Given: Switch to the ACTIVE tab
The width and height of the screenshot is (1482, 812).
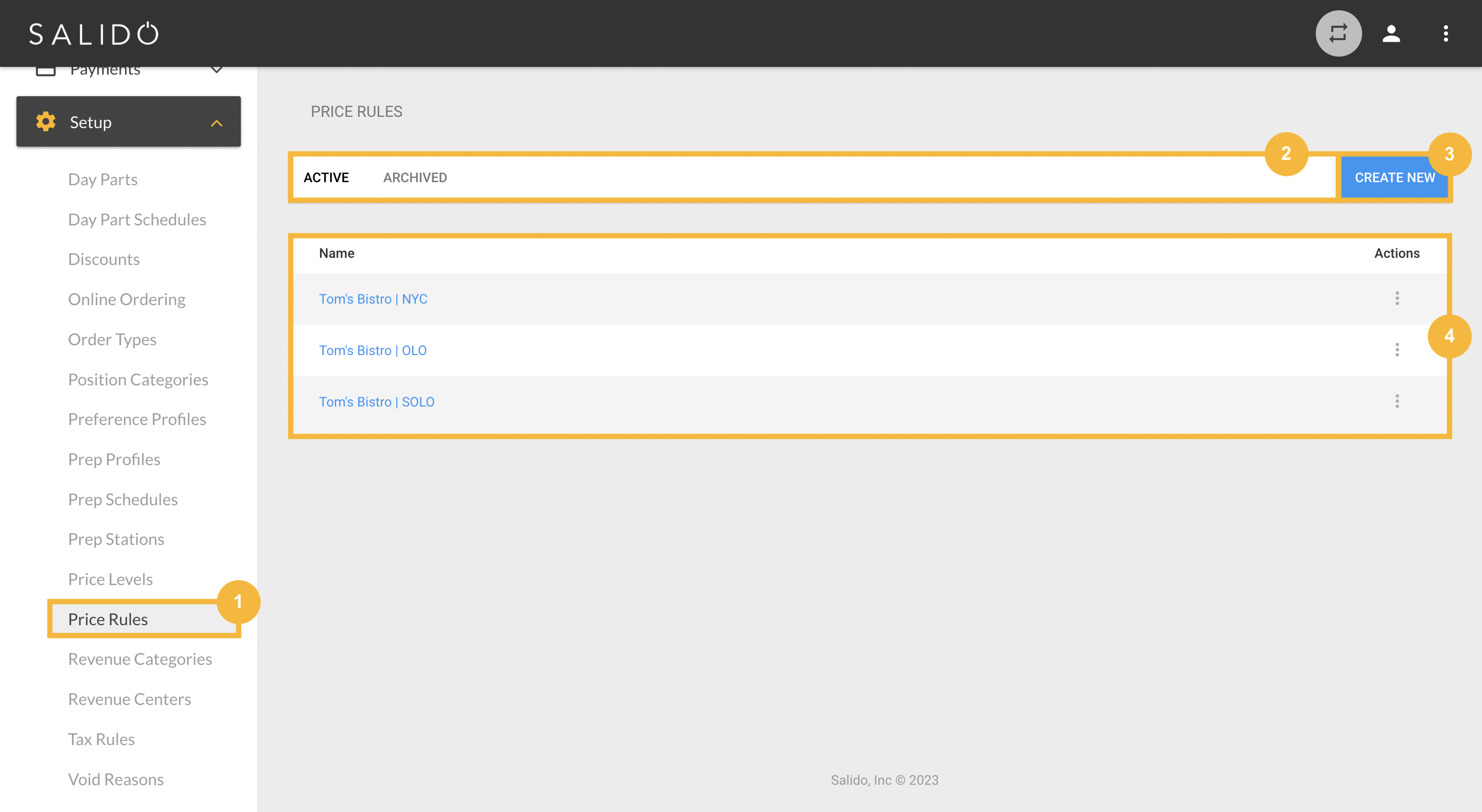Looking at the screenshot, I should tap(326, 177).
